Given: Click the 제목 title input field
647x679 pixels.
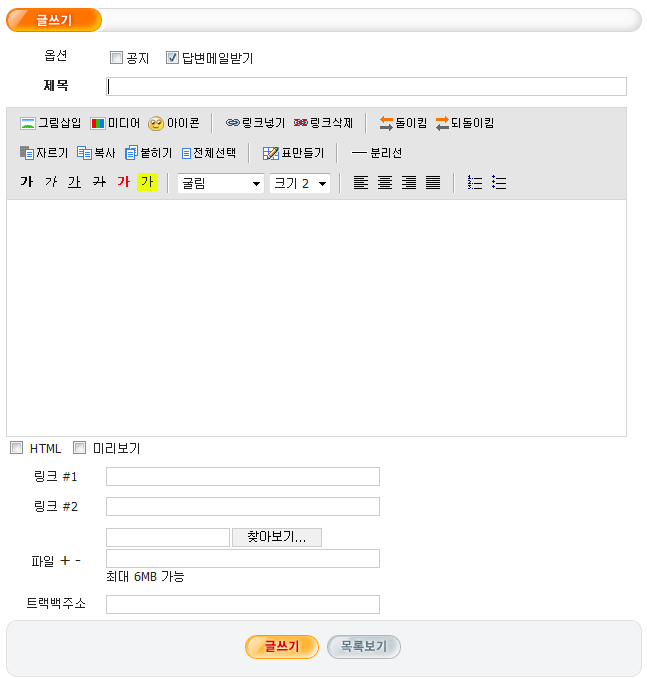Looking at the screenshot, I should click(366, 86).
